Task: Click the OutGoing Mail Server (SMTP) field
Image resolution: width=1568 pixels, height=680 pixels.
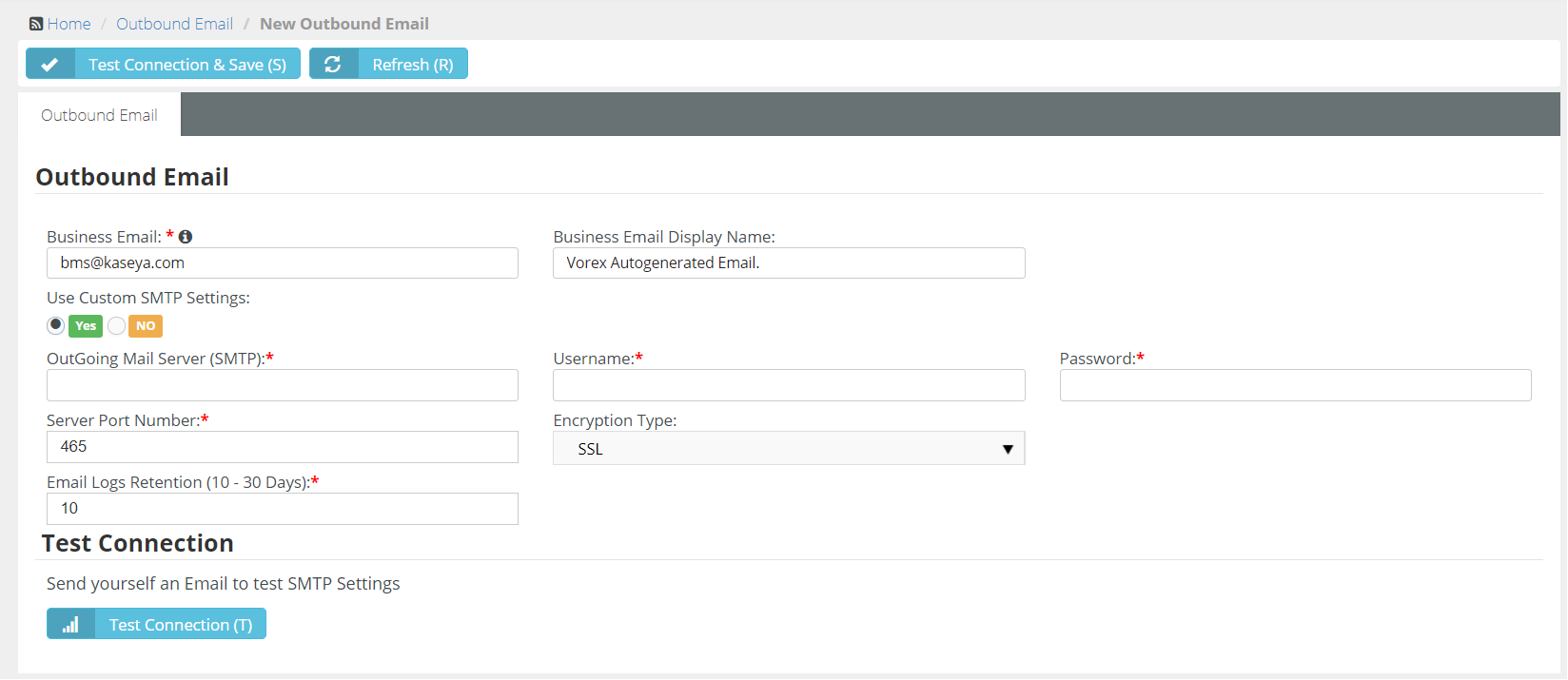Action: [282, 385]
